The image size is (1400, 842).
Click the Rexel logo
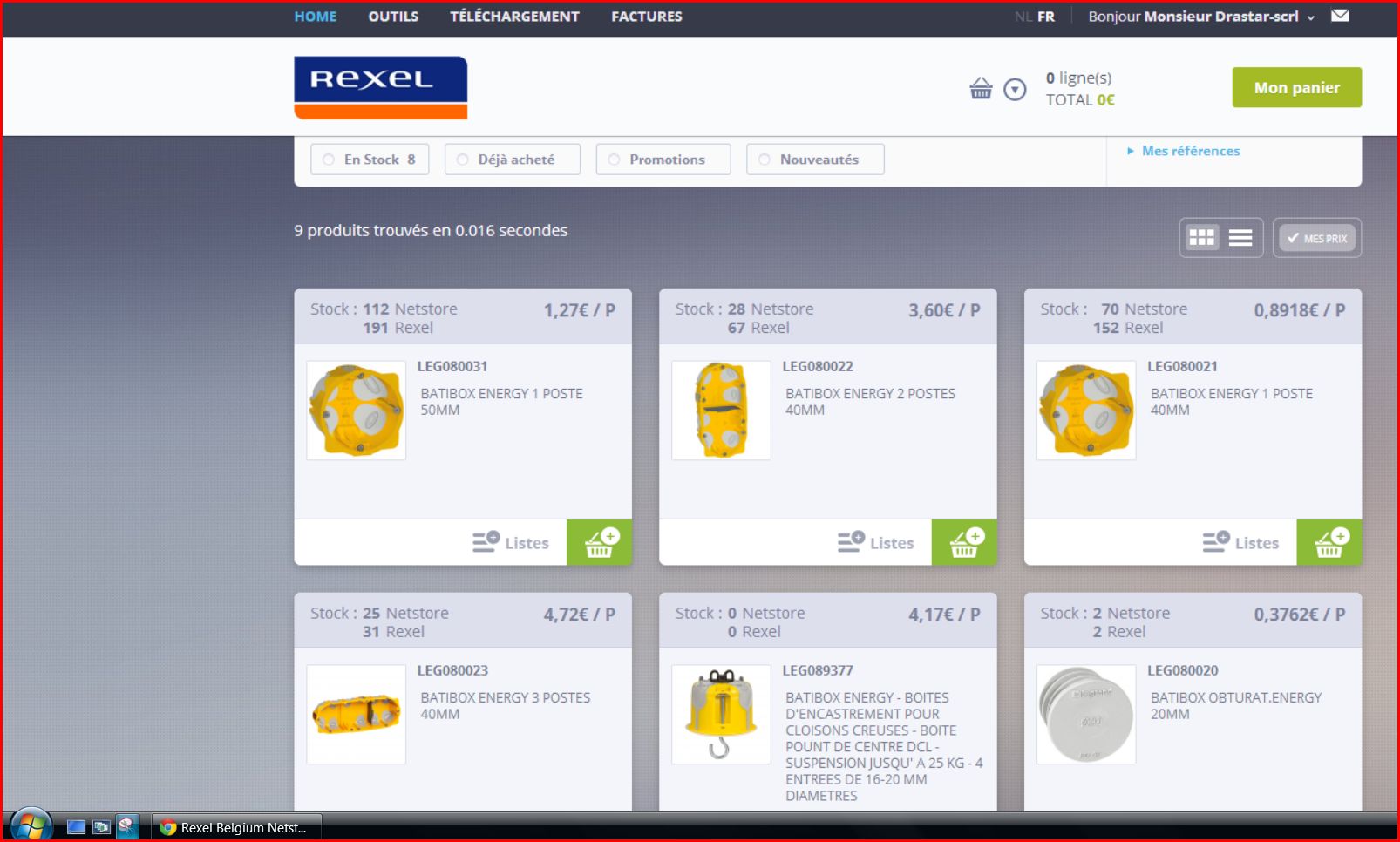click(x=380, y=87)
